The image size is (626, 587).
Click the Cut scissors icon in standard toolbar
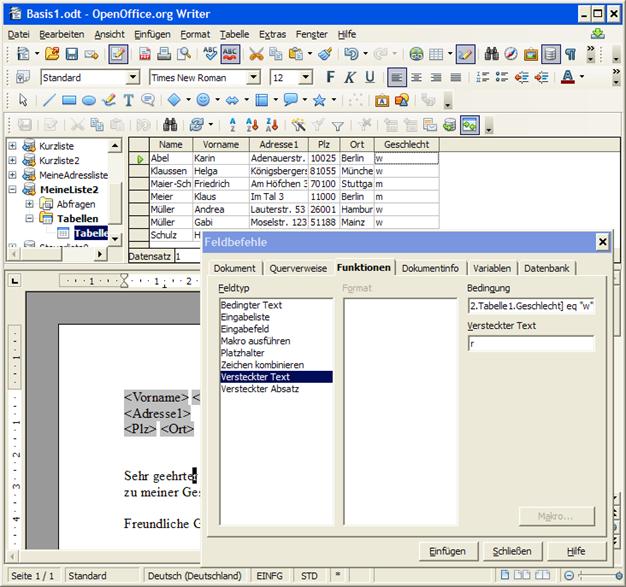pyautogui.click(x=256, y=54)
